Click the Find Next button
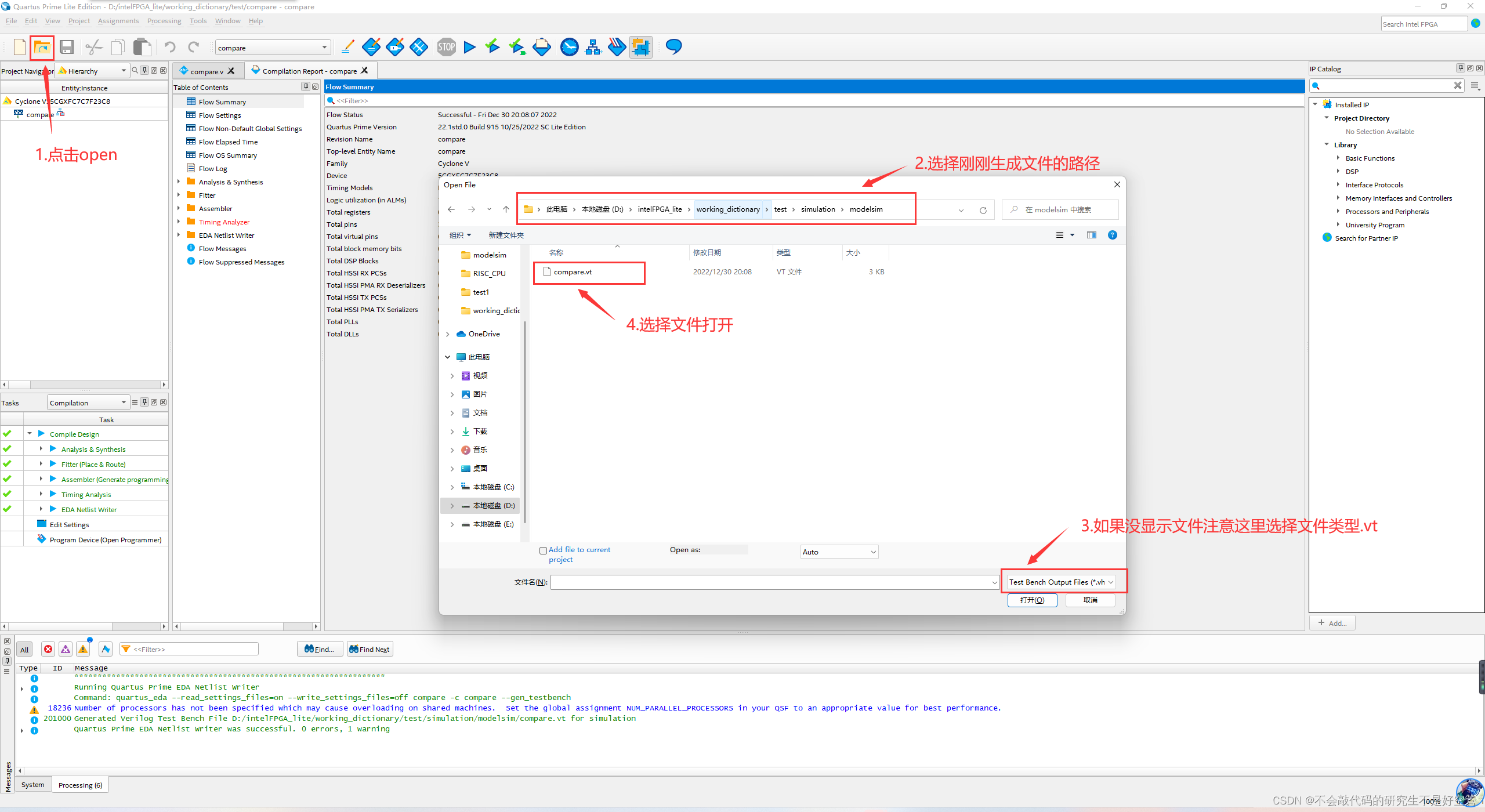The image size is (1485, 812). point(370,649)
